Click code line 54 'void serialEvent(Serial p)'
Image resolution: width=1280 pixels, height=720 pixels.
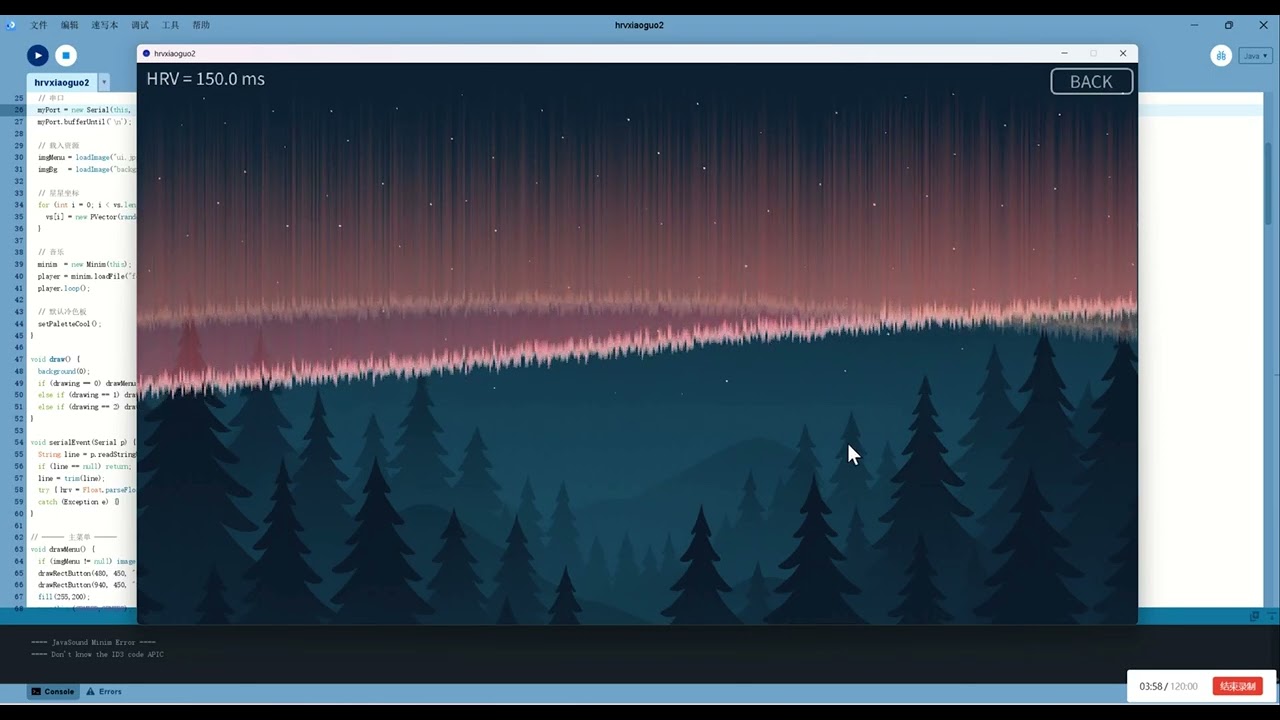[x=82, y=442]
